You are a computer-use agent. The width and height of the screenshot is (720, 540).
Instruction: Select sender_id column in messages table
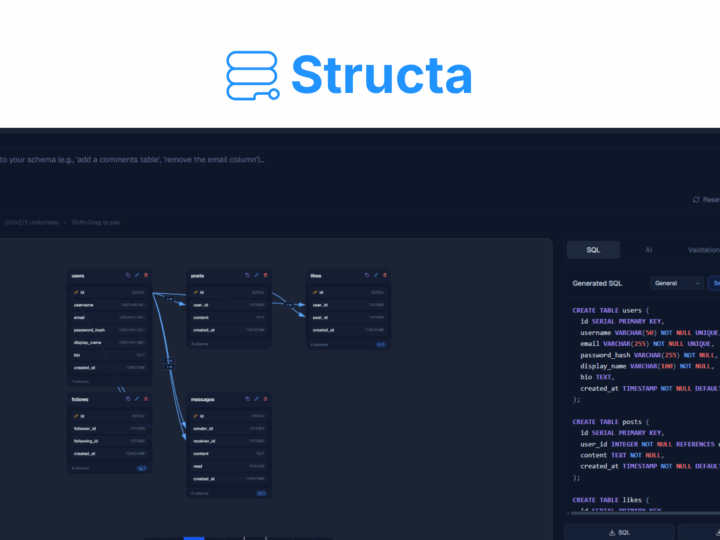pyautogui.click(x=229, y=428)
